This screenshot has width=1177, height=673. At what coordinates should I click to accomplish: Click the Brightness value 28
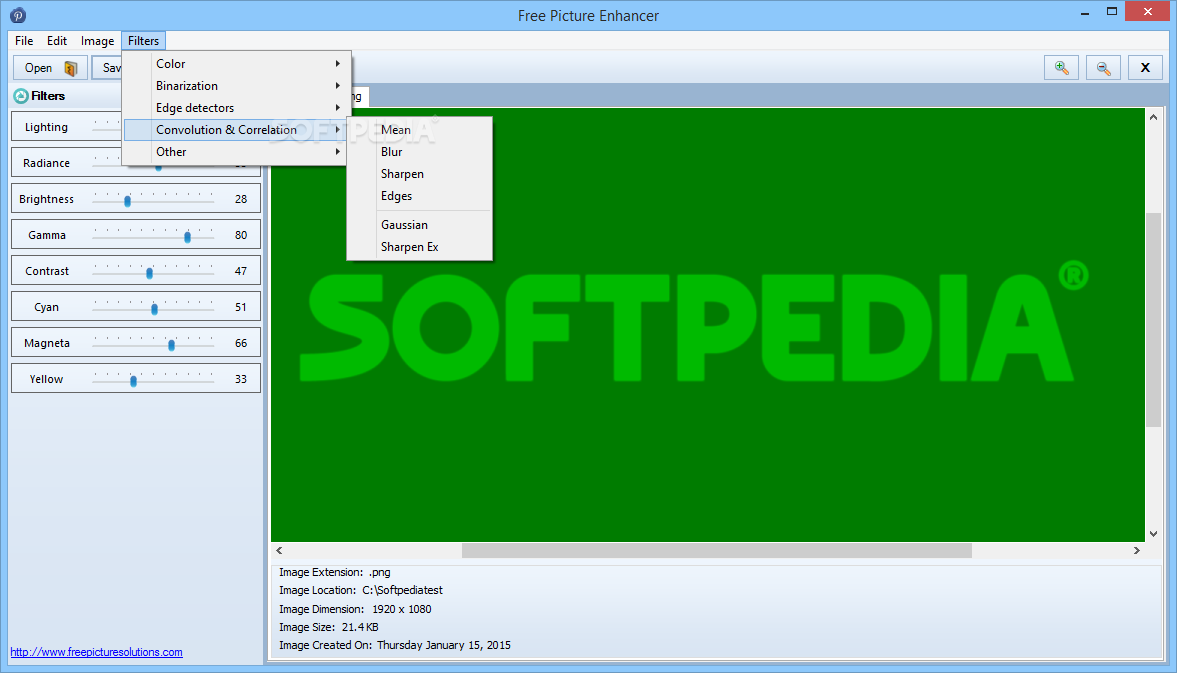pyautogui.click(x=241, y=199)
